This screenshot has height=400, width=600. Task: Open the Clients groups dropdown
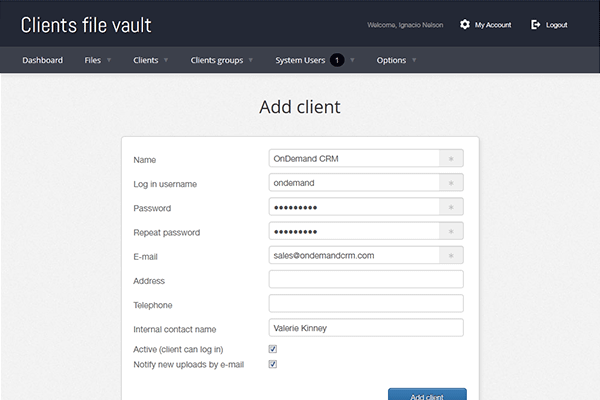(222, 60)
